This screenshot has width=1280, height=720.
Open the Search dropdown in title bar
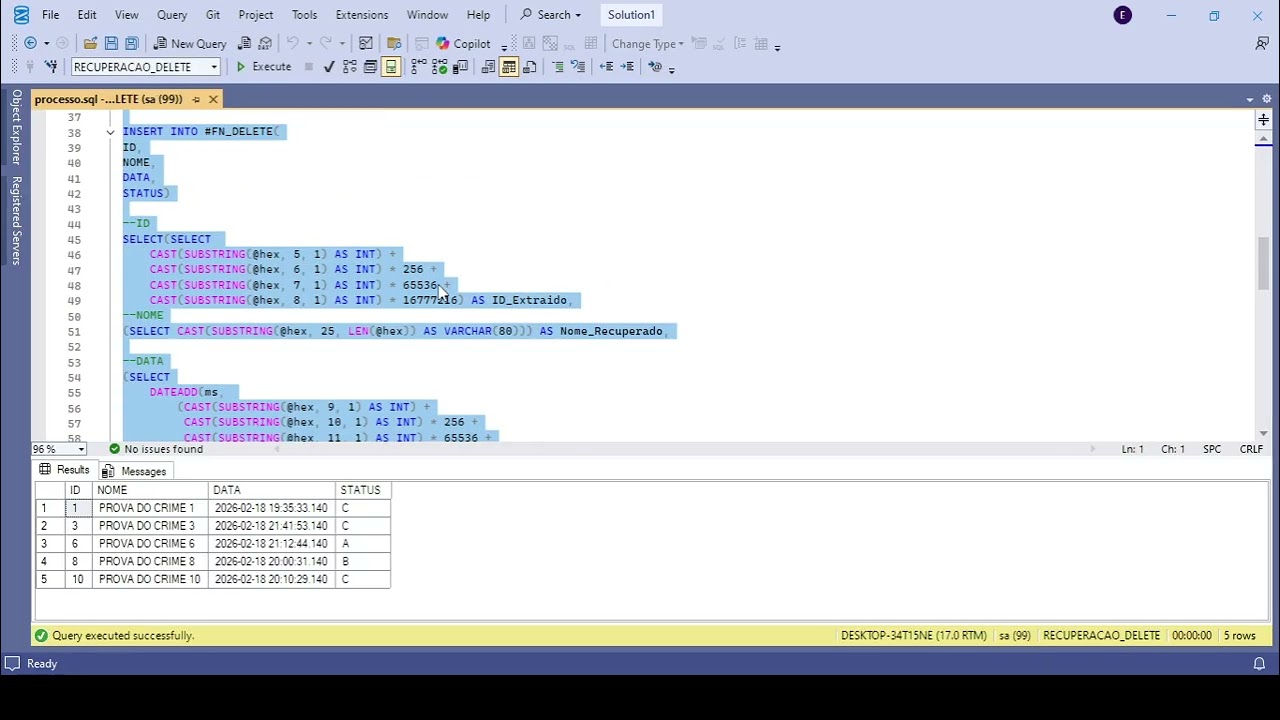pyautogui.click(x=550, y=15)
